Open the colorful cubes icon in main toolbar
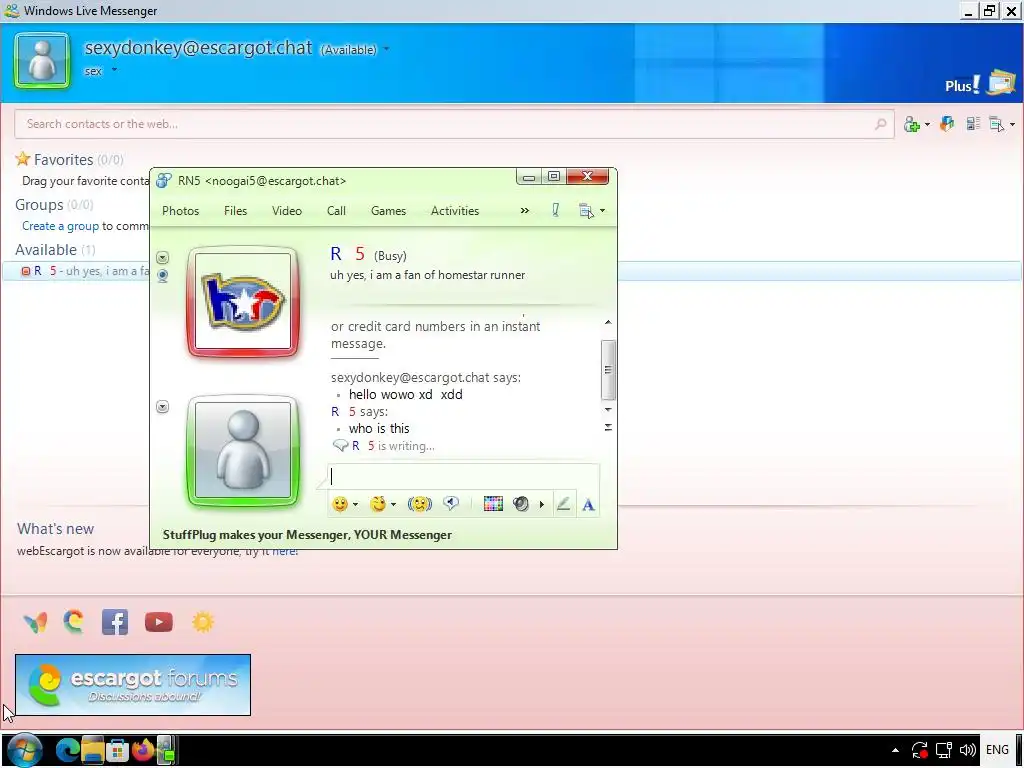This screenshot has width=1024, height=768. [x=946, y=123]
